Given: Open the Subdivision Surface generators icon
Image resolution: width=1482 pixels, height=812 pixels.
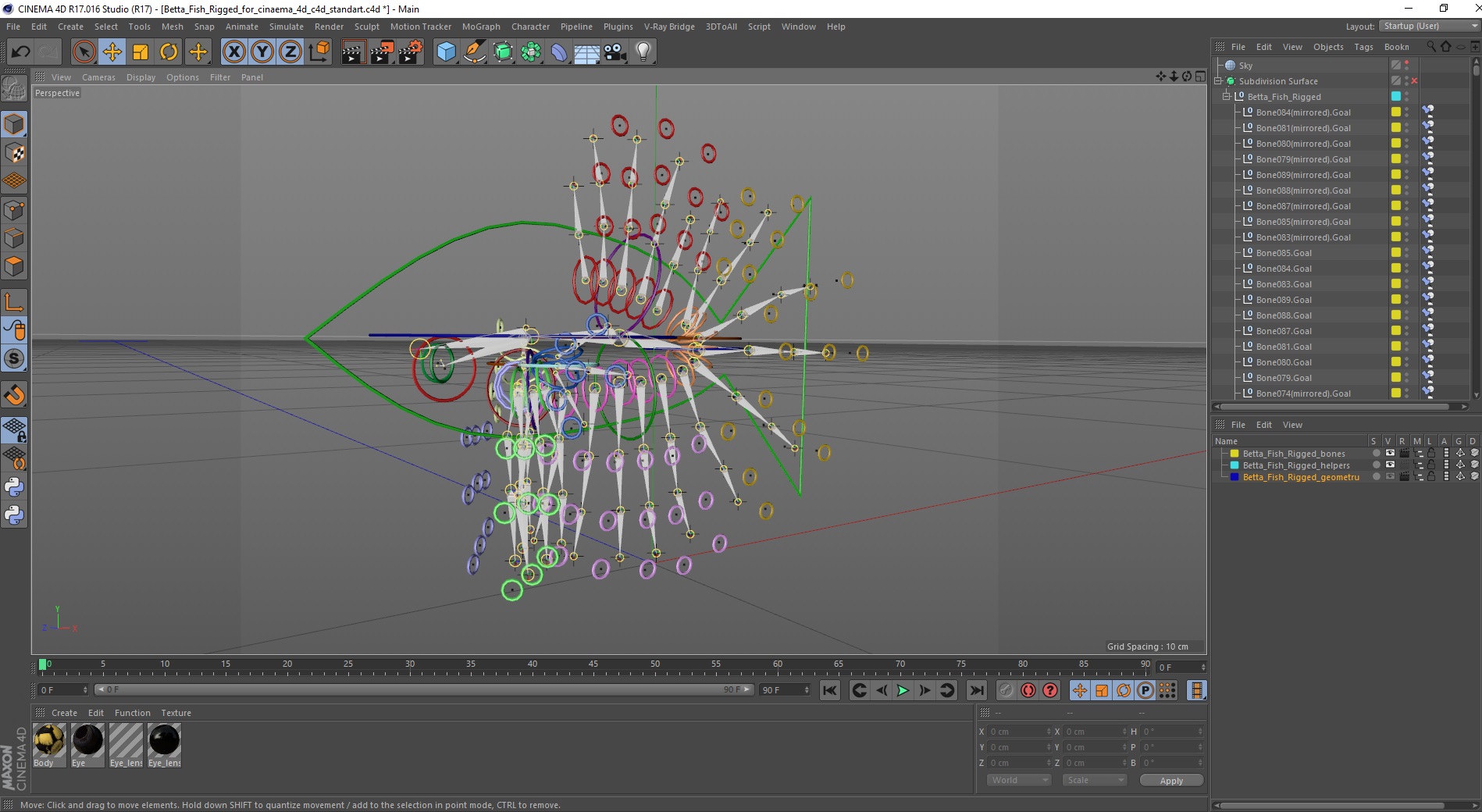Looking at the screenshot, I should pyautogui.click(x=503, y=52).
